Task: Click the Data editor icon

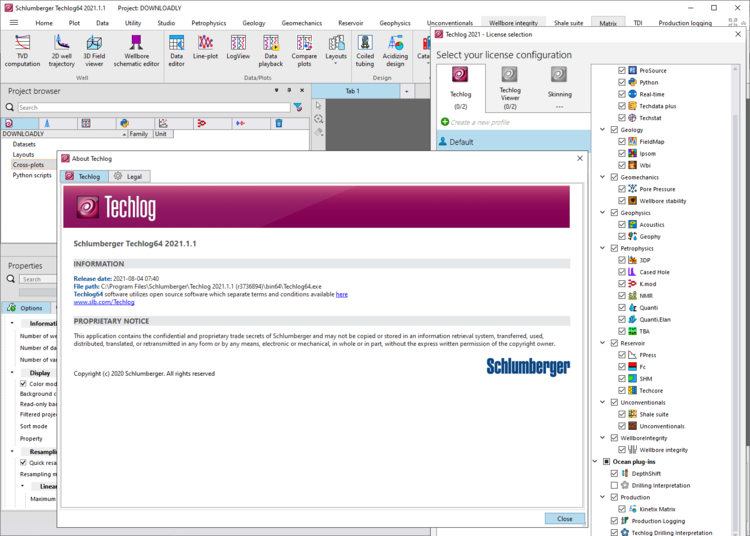Action: point(176,49)
